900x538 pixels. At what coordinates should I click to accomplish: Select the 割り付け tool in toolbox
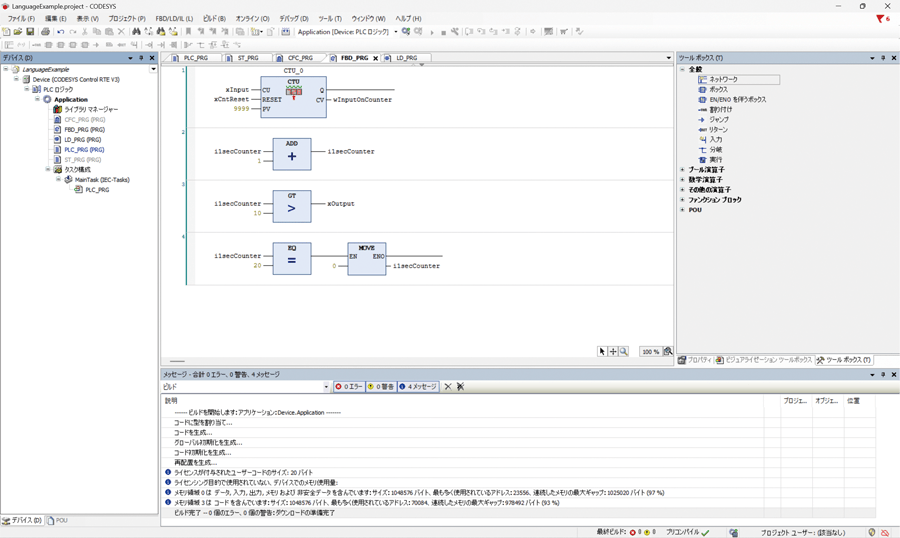[720, 110]
